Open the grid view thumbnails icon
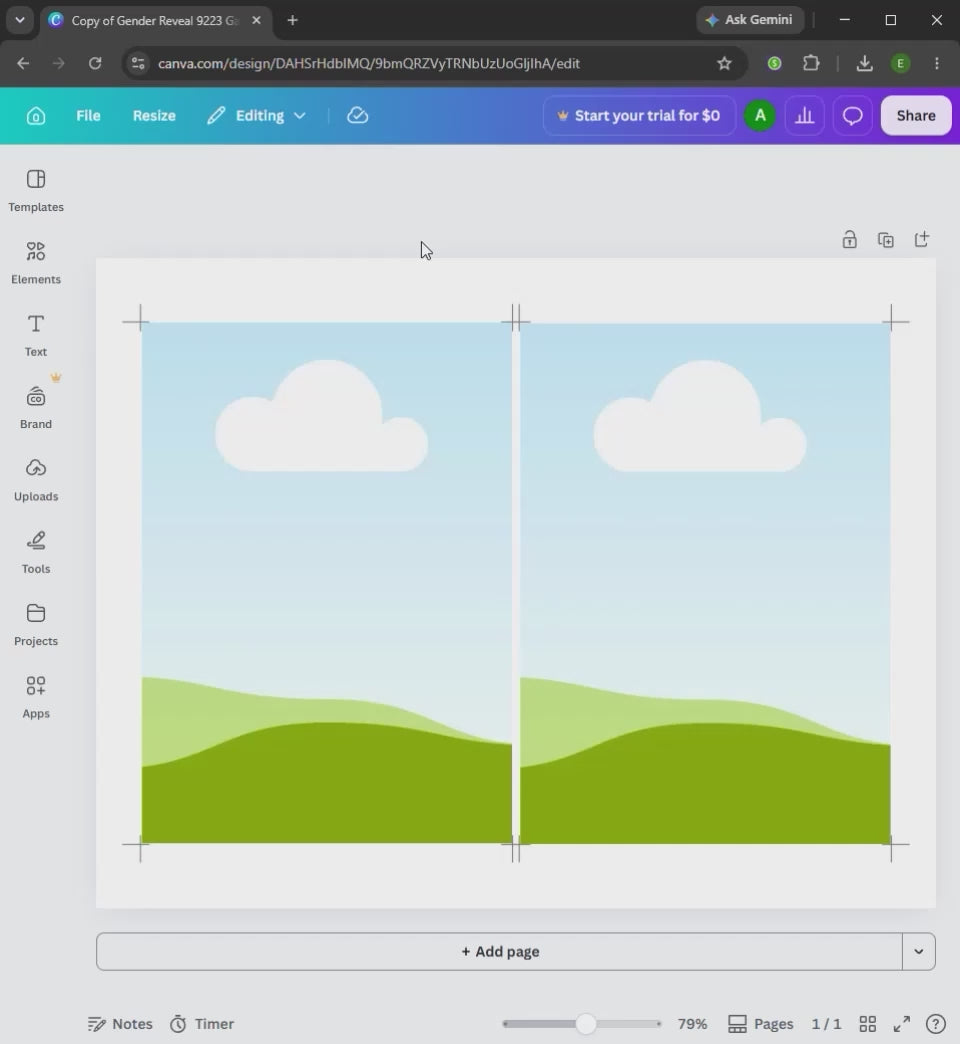The width and height of the screenshot is (960, 1044). coord(867,1024)
